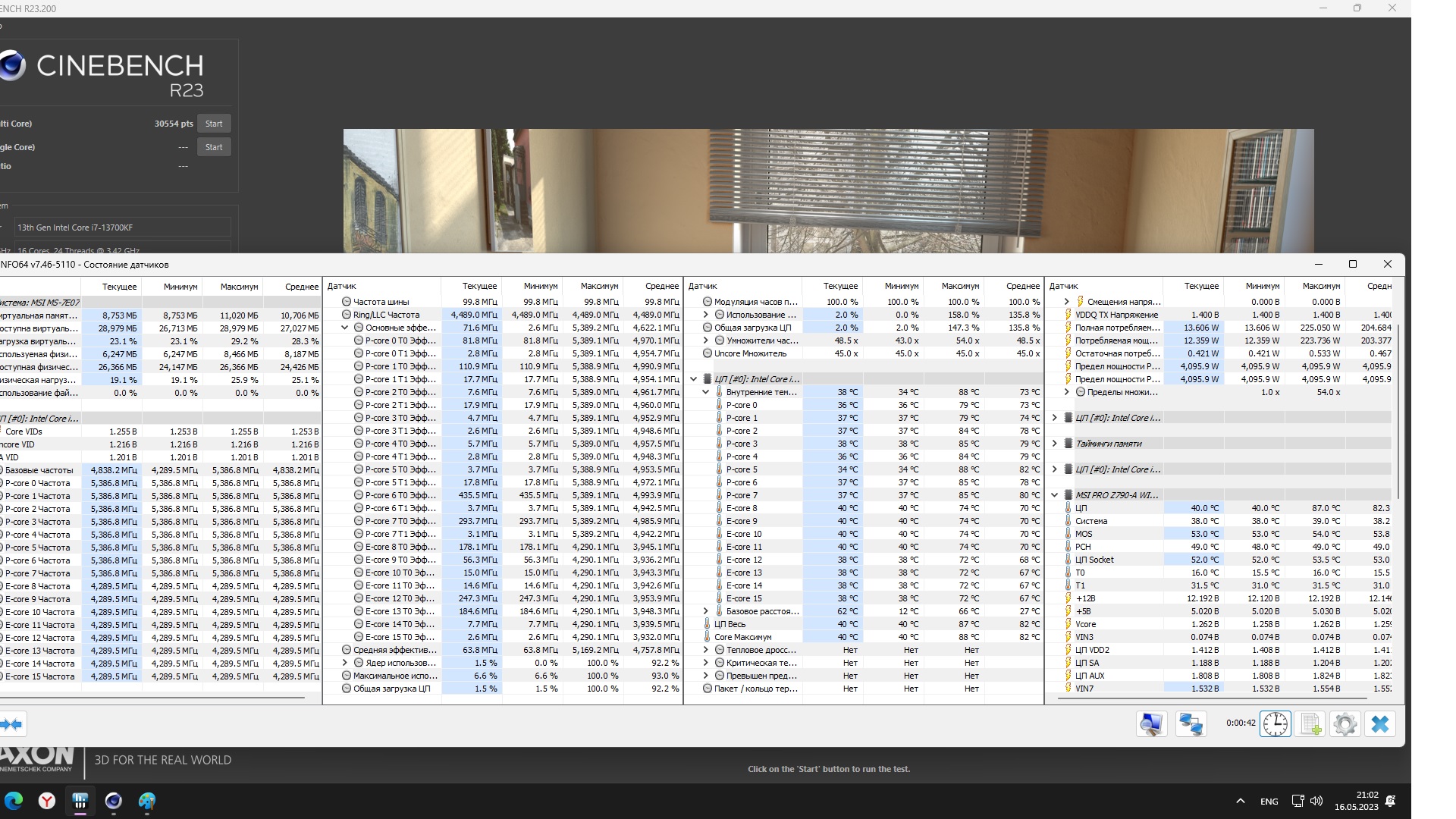The image size is (1456, 819).
Task: Collapse the MSI PRO Z790-A sensor group
Action: pyautogui.click(x=1054, y=495)
